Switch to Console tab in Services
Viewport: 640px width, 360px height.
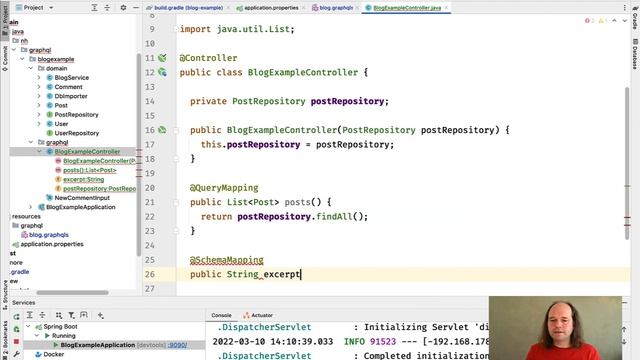click(x=222, y=315)
